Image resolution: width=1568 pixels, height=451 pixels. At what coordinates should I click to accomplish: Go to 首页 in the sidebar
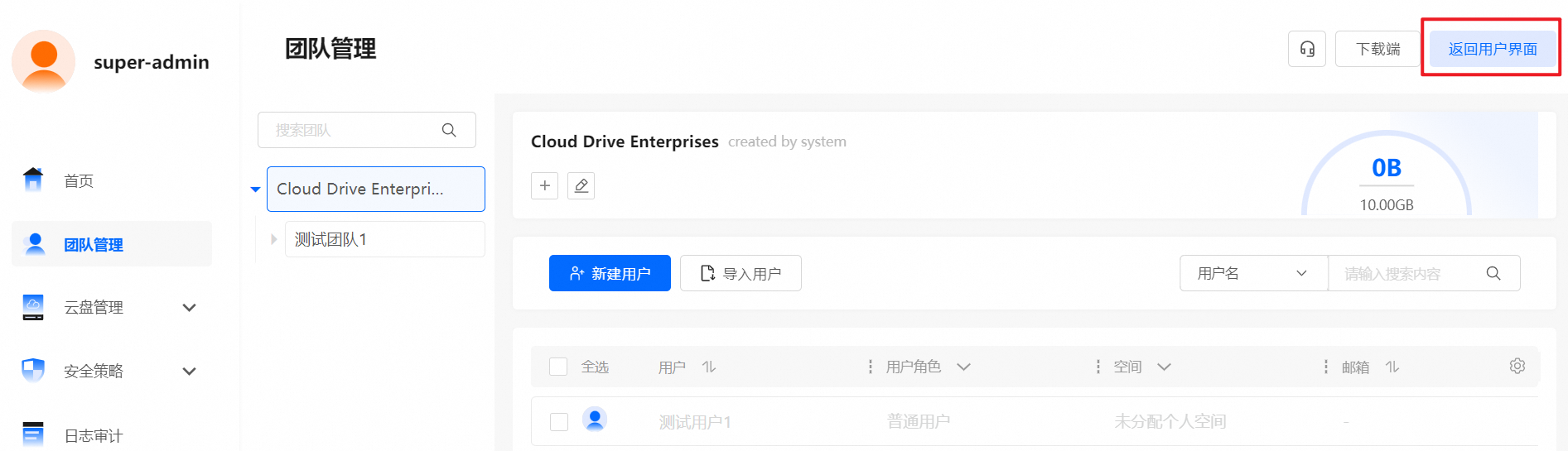click(x=112, y=180)
